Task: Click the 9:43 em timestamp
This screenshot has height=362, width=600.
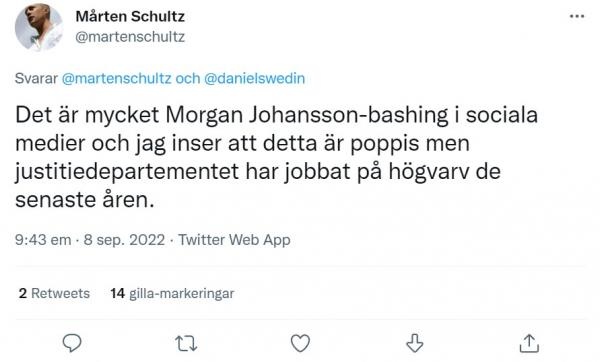Action: [x=43, y=240]
